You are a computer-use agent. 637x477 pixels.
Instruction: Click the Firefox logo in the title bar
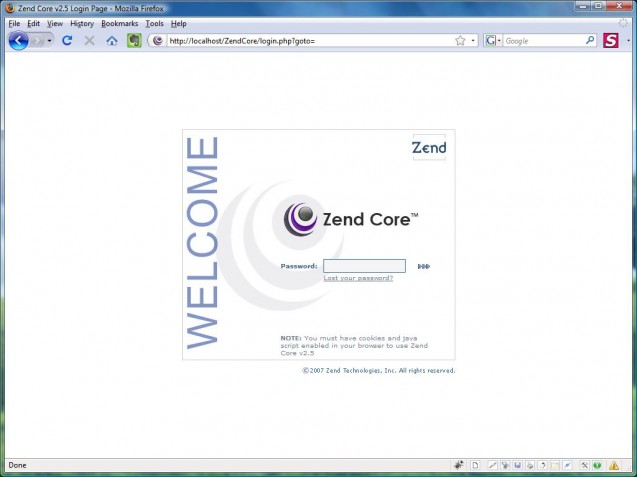click(10, 8)
